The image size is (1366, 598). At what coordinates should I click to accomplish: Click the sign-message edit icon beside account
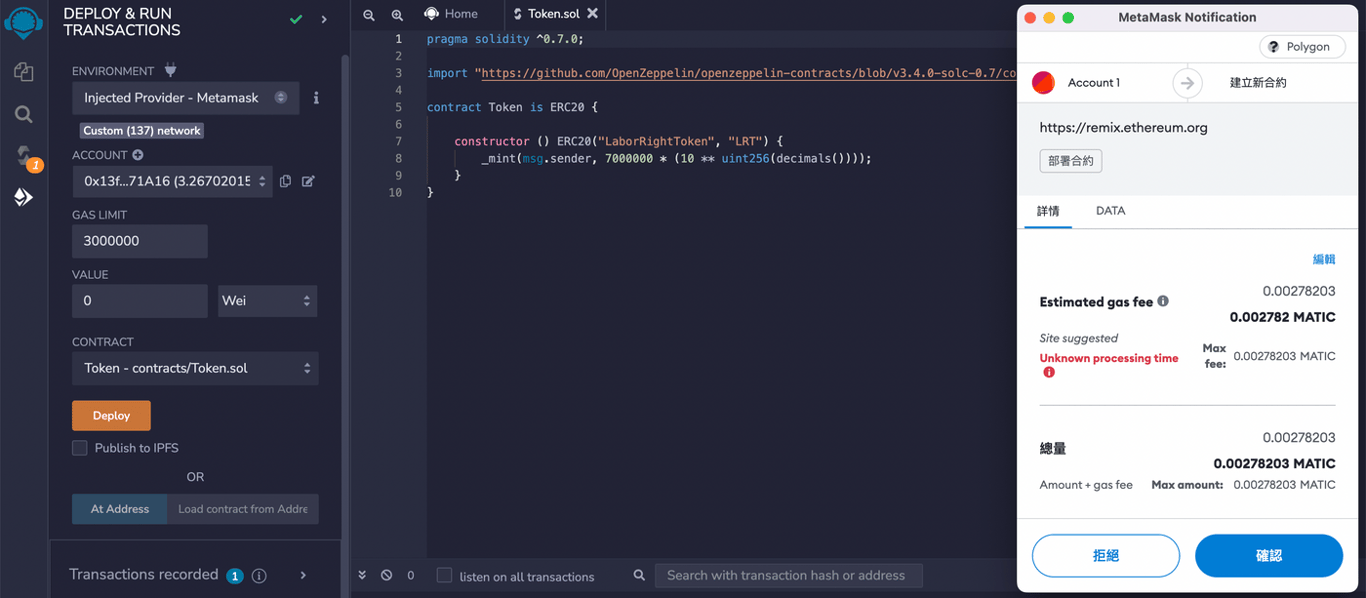pos(308,181)
